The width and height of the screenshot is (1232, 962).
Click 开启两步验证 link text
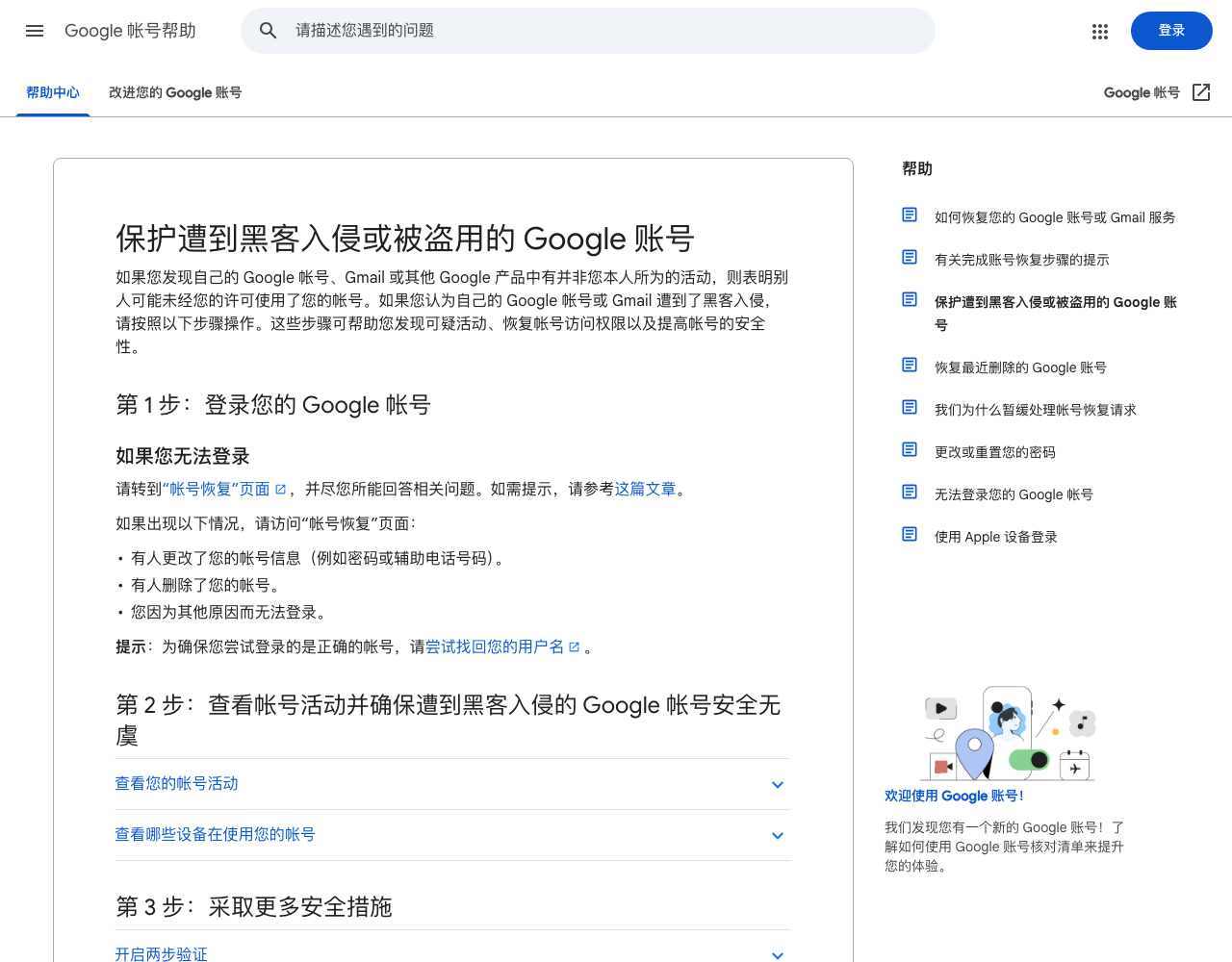point(161,953)
